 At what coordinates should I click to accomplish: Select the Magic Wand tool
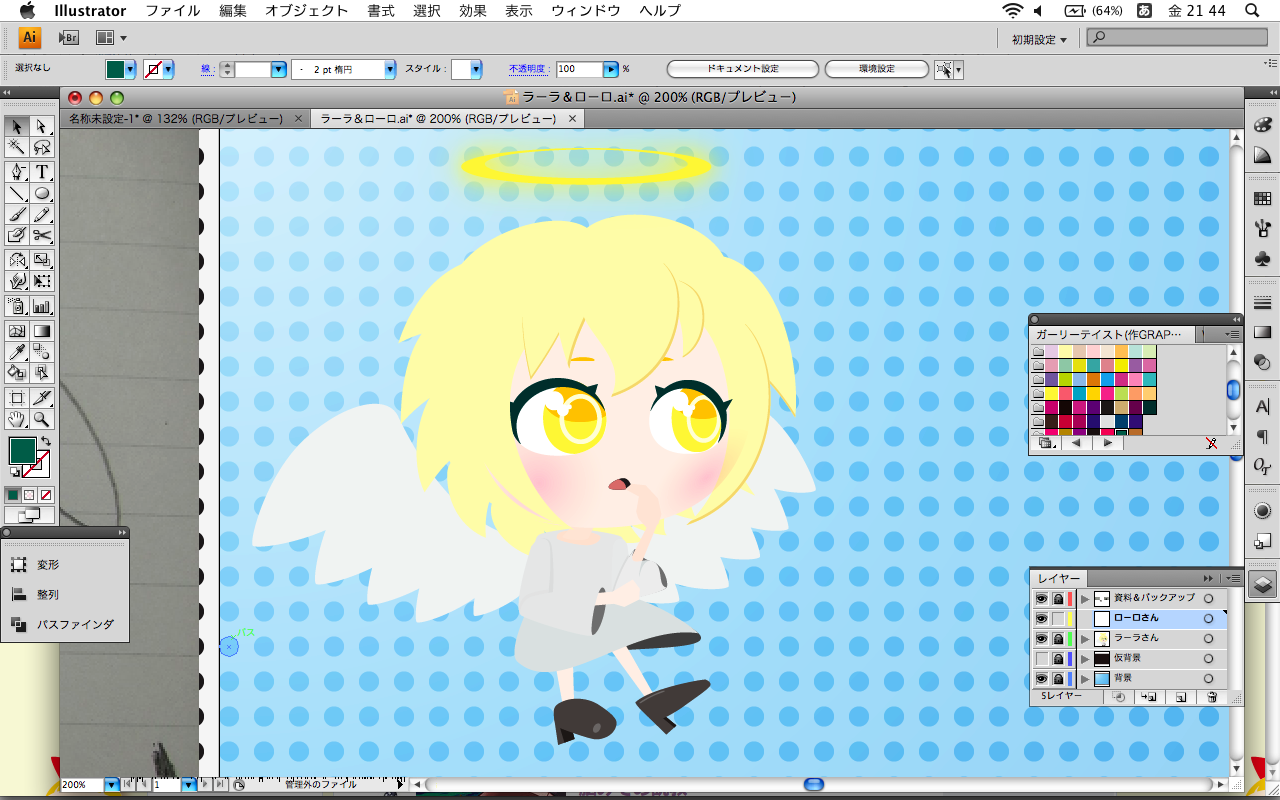[17, 148]
